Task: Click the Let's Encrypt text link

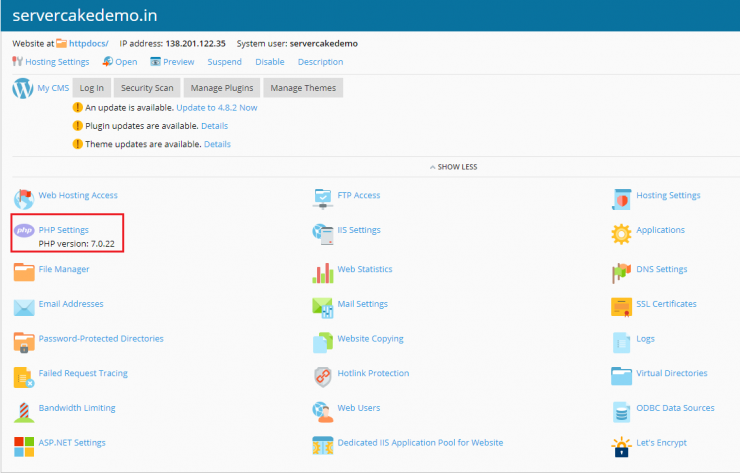Action: [x=661, y=443]
